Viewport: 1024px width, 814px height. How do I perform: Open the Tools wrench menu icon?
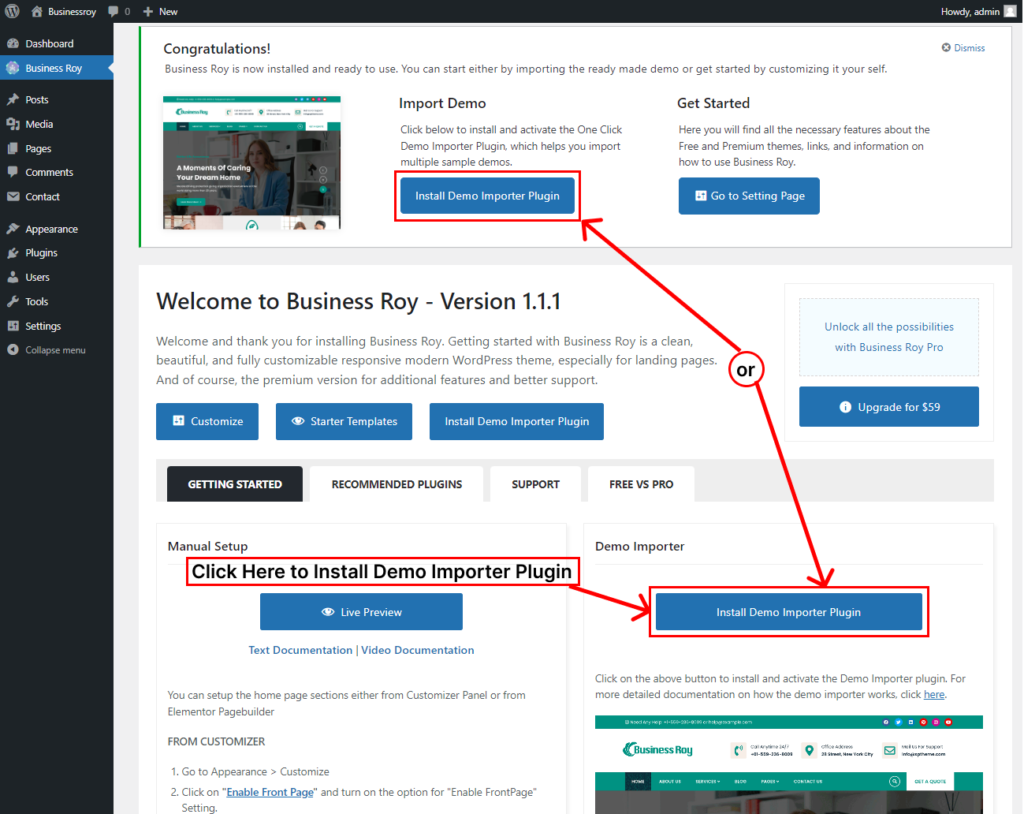point(12,301)
